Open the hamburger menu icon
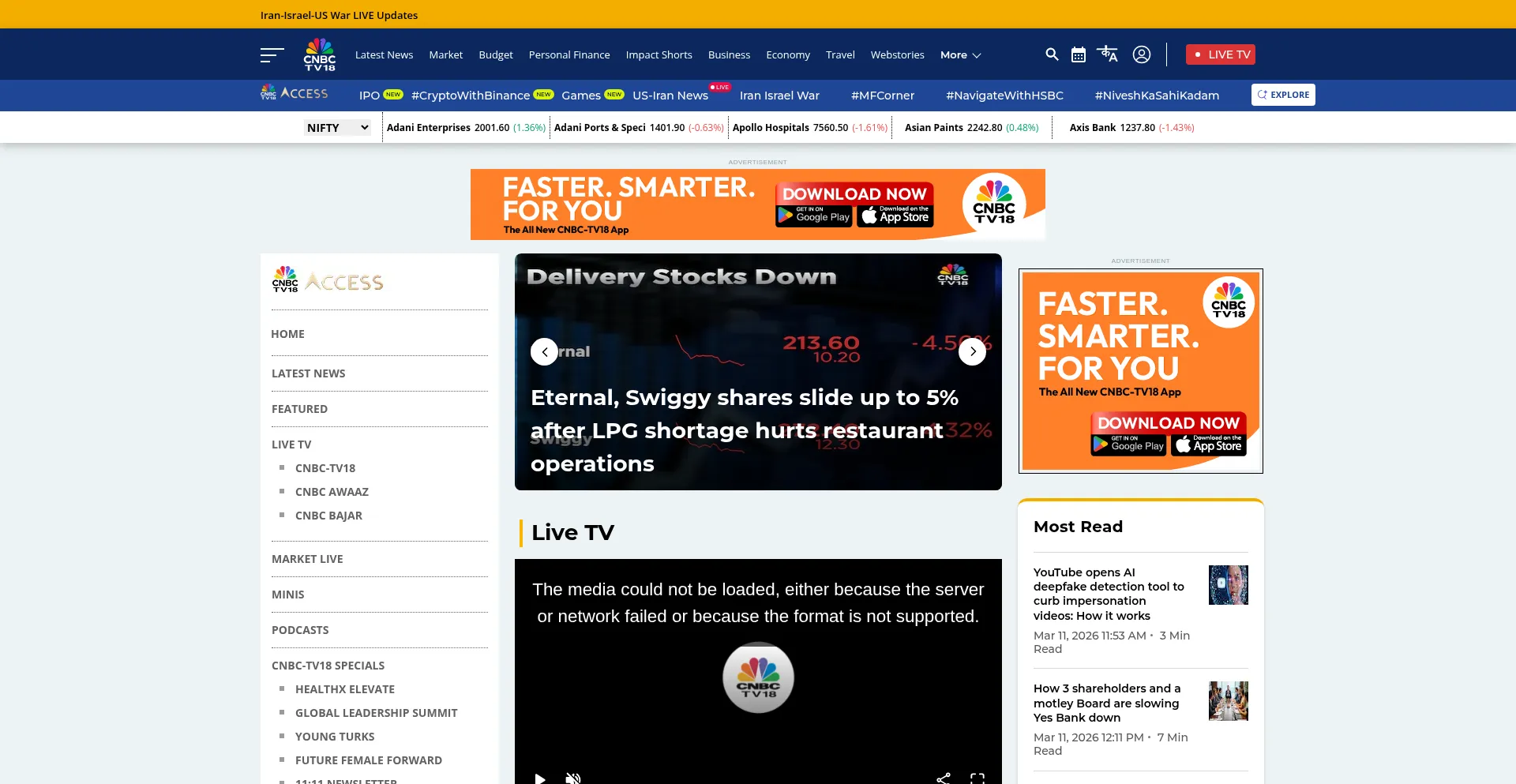 tap(272, 54)
